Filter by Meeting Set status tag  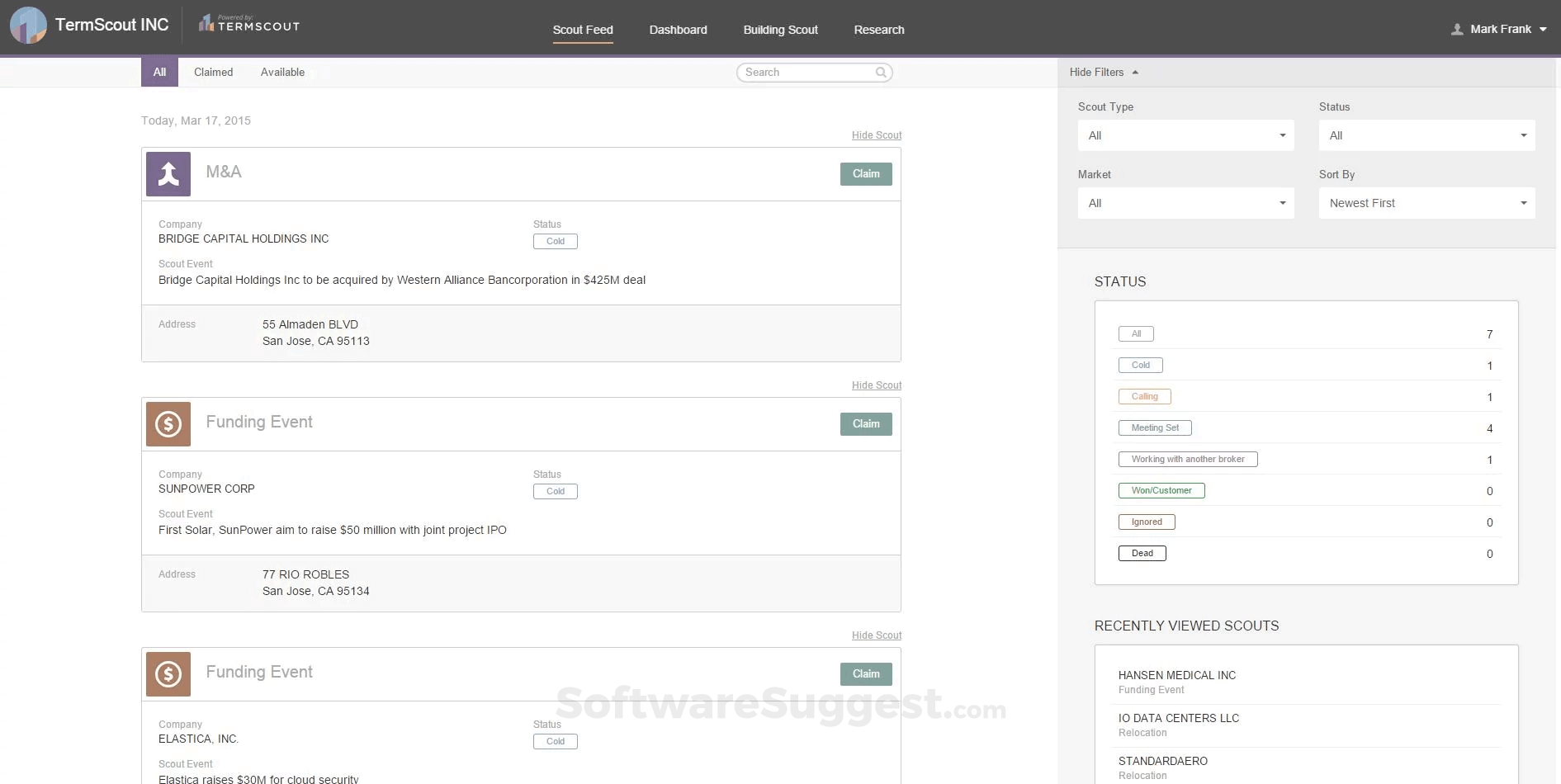coord(1155,428)
